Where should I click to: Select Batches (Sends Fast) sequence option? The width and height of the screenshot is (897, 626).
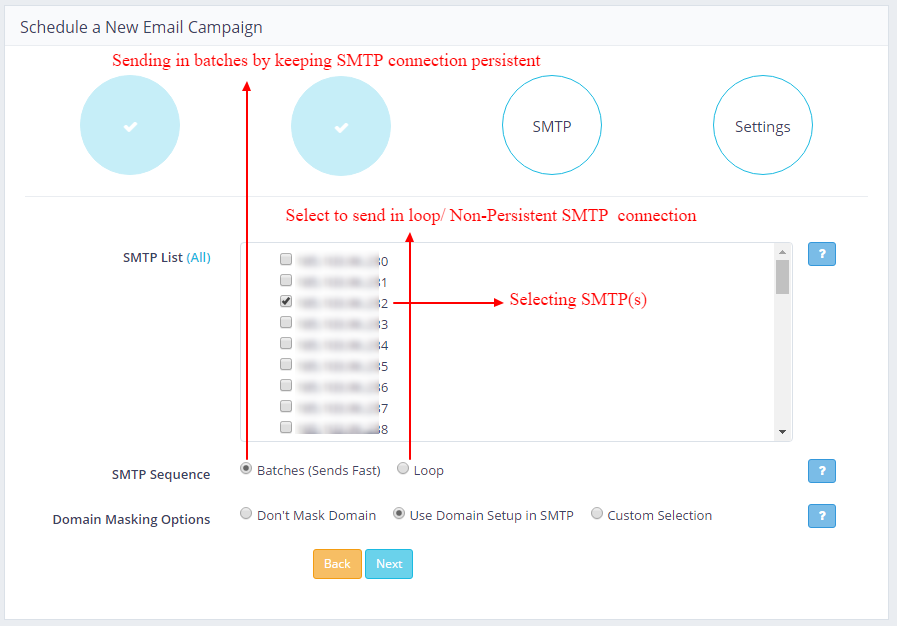click(247, 468)
